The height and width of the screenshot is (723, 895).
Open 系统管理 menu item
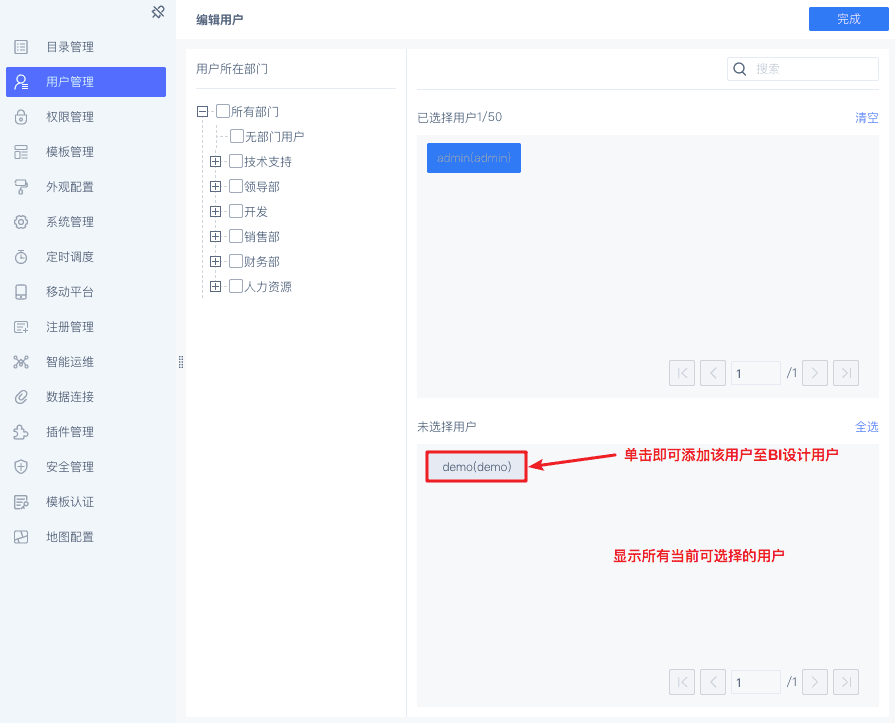click(x=86, y=222)
